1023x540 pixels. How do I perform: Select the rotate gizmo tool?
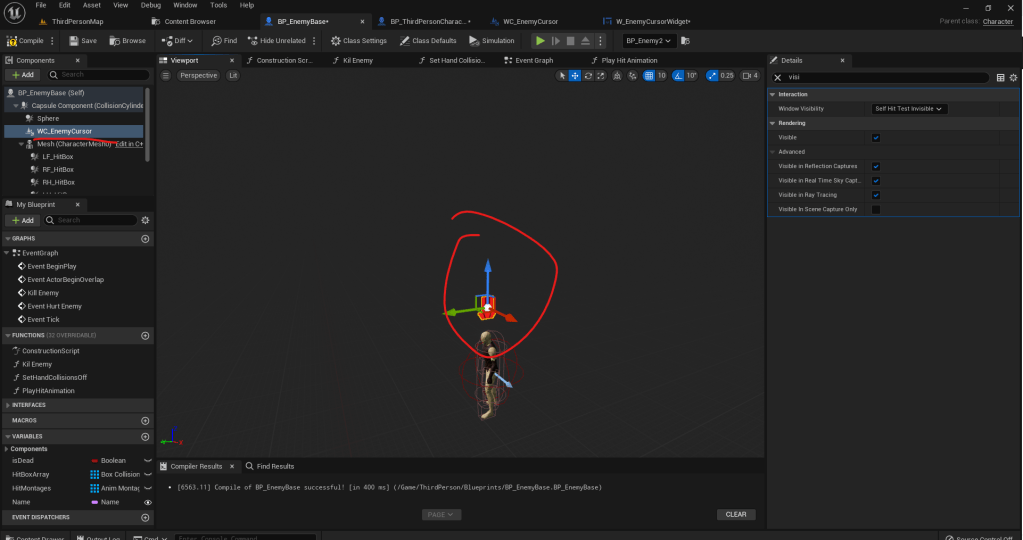[588, 76]
